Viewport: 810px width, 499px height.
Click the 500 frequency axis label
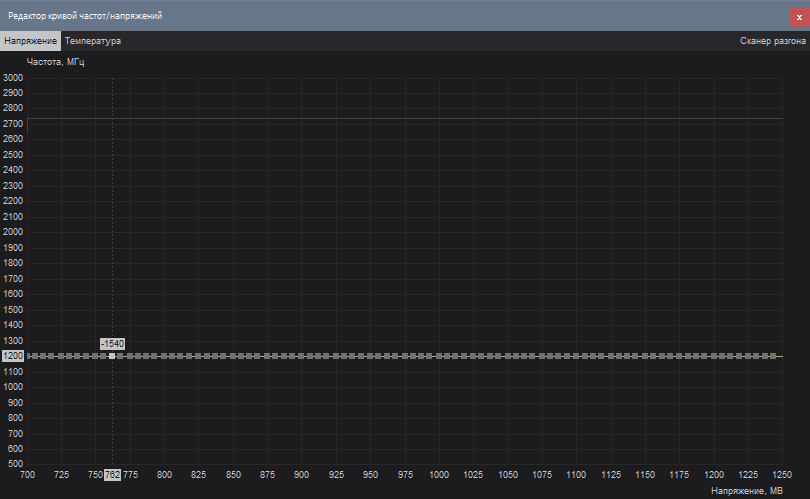coord(15,464)
